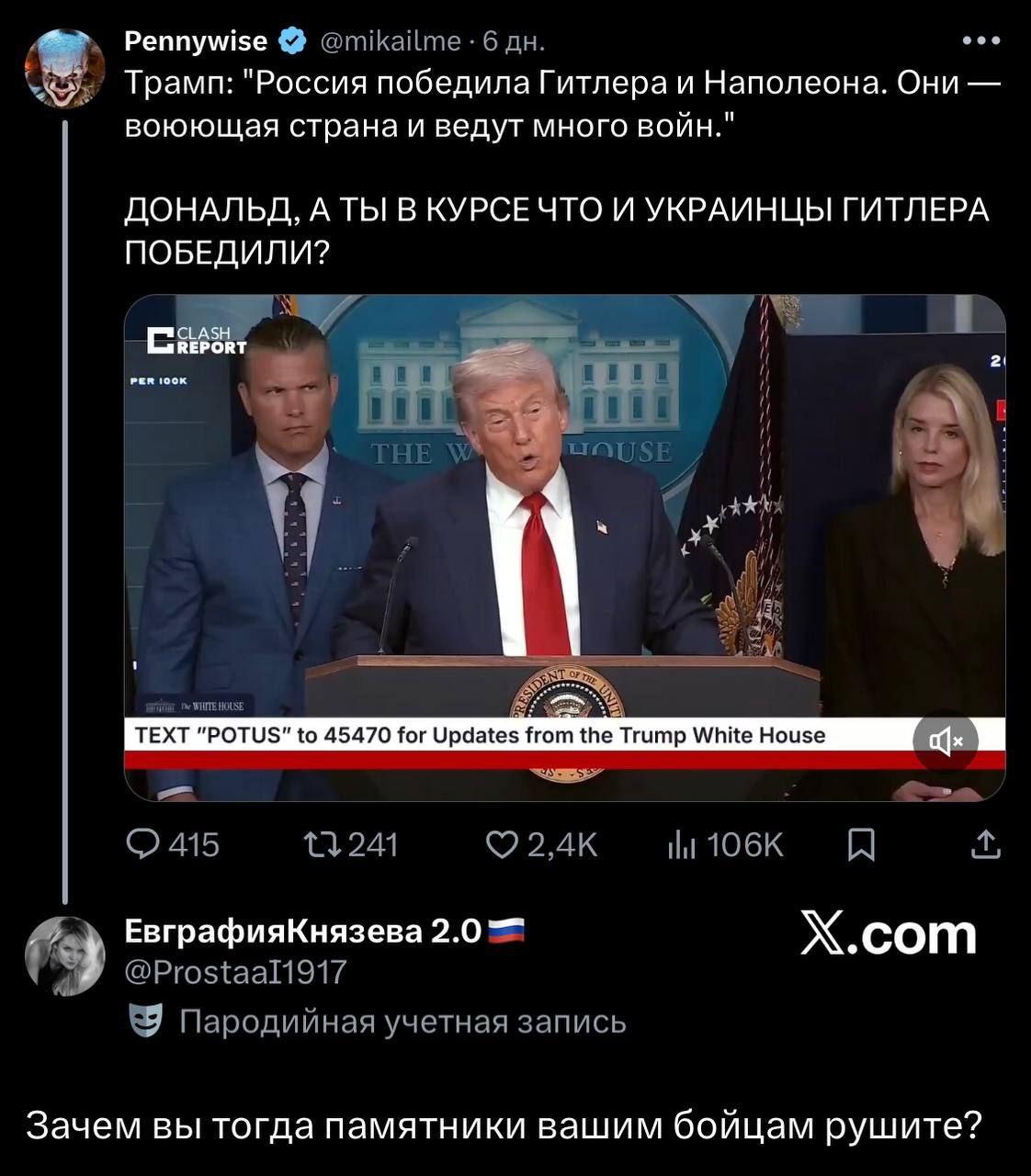Open the Pennywise display name

click(x=196, y=41)
